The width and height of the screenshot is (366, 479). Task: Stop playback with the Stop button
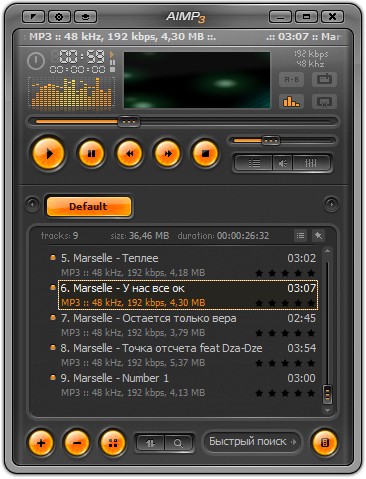pyautogui.click(x=205, y=153)
